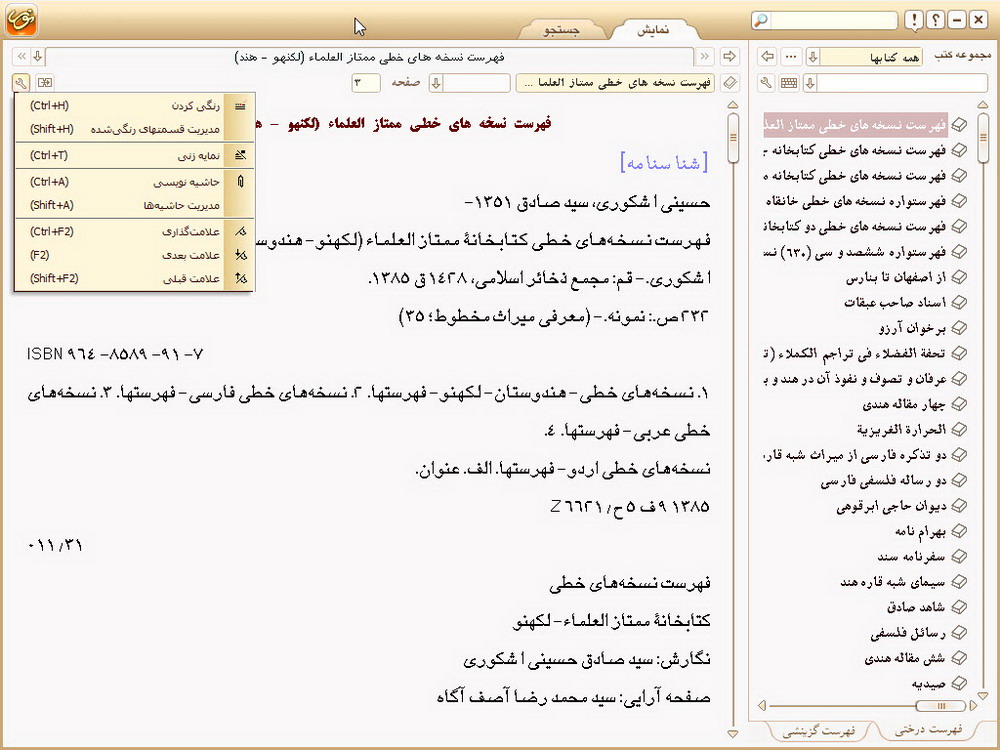The height and width of the screenshot is (750, 1000).
Task: Select the رنگی کردن (Ctrl+H) menu item
Action: (x=135, y=106)
